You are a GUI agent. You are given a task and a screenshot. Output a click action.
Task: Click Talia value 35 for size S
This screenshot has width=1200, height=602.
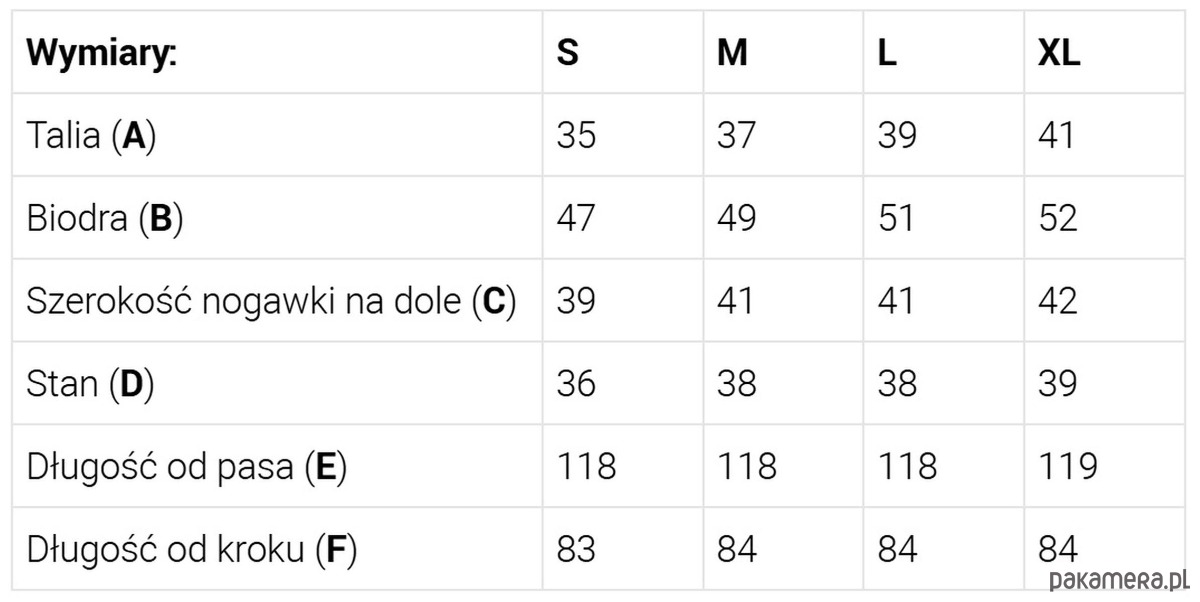click(x=576, y=135)
